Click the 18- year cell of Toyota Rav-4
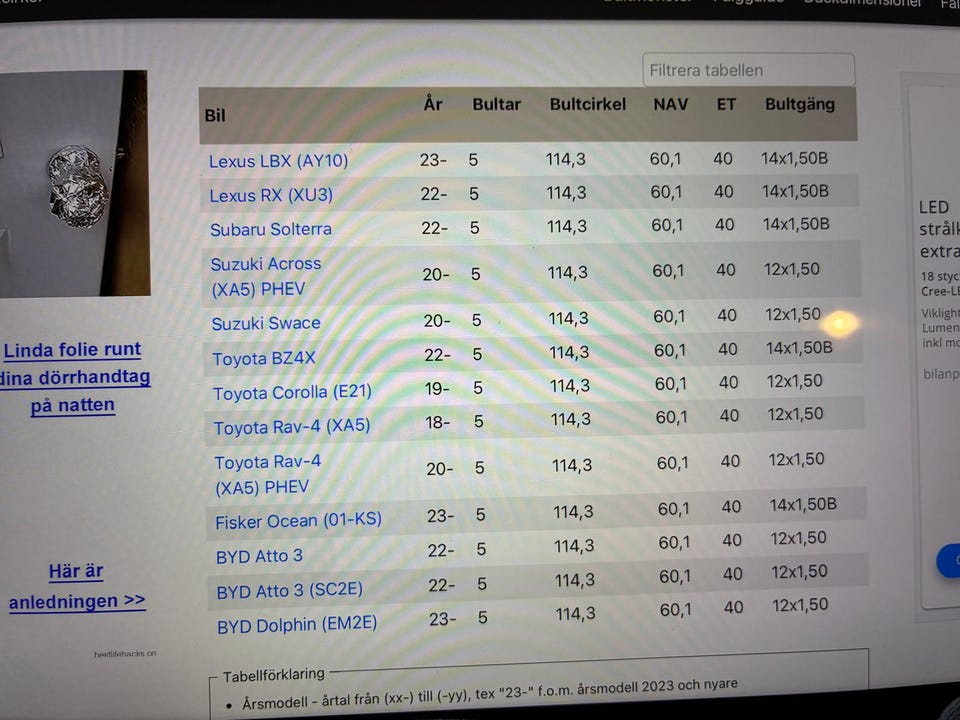960x720 pixels. (x=438, y=422)
